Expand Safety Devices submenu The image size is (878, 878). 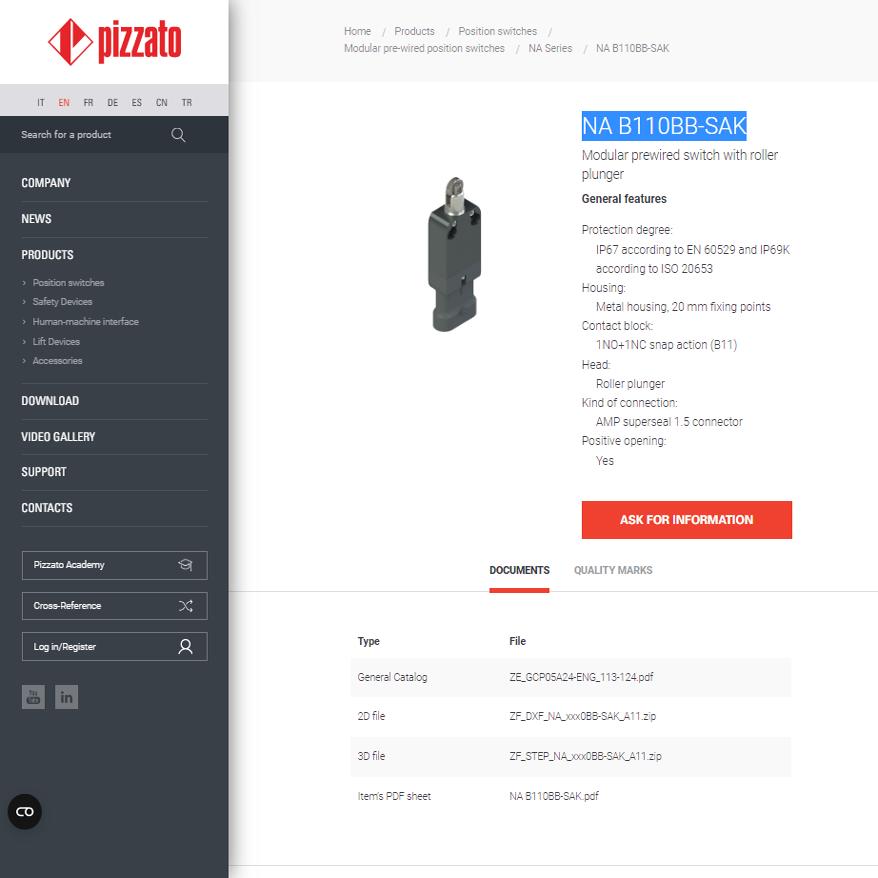coord(62,302)
